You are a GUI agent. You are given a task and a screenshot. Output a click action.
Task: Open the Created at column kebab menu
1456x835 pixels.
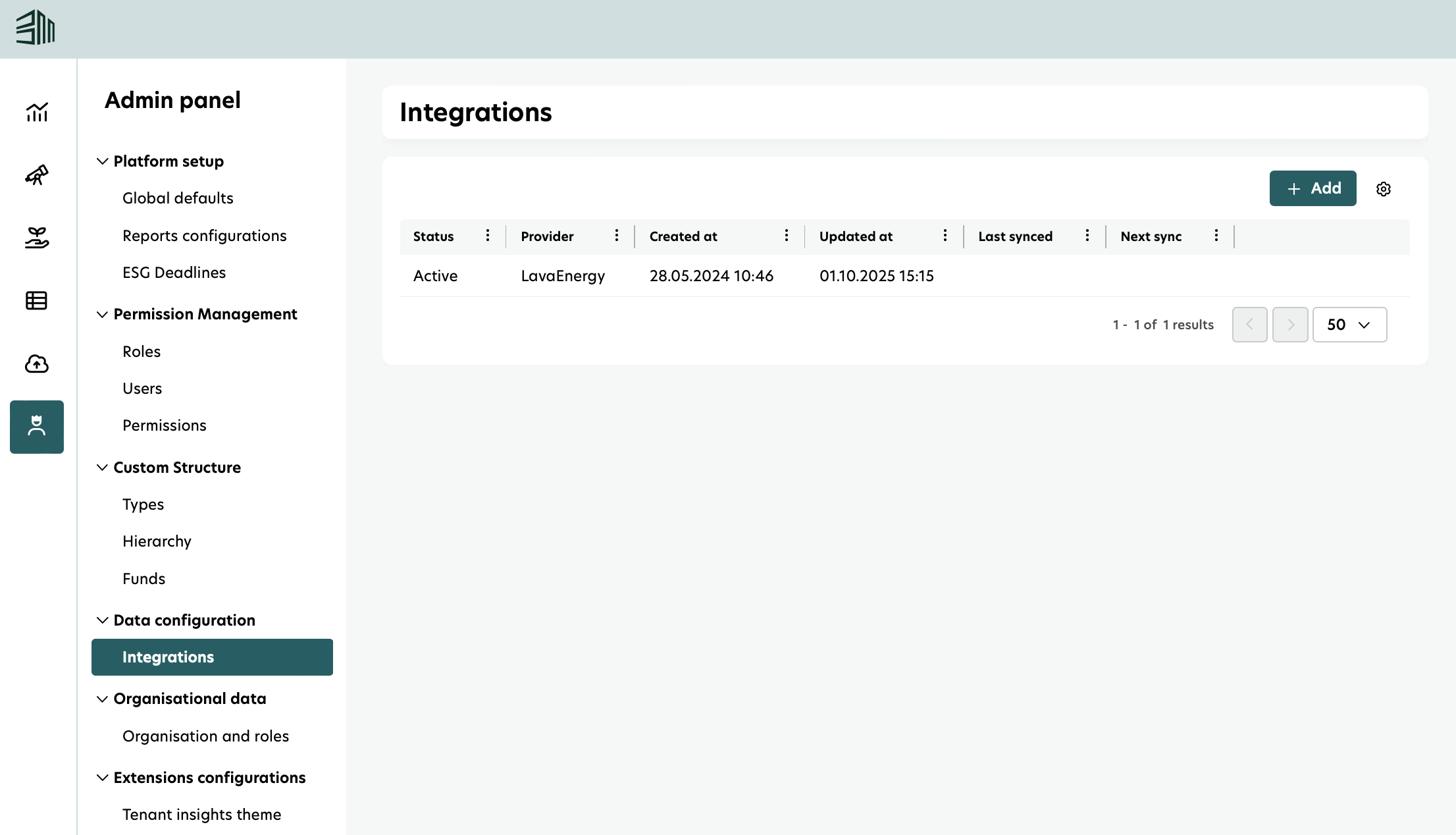(x=786, y=236)
